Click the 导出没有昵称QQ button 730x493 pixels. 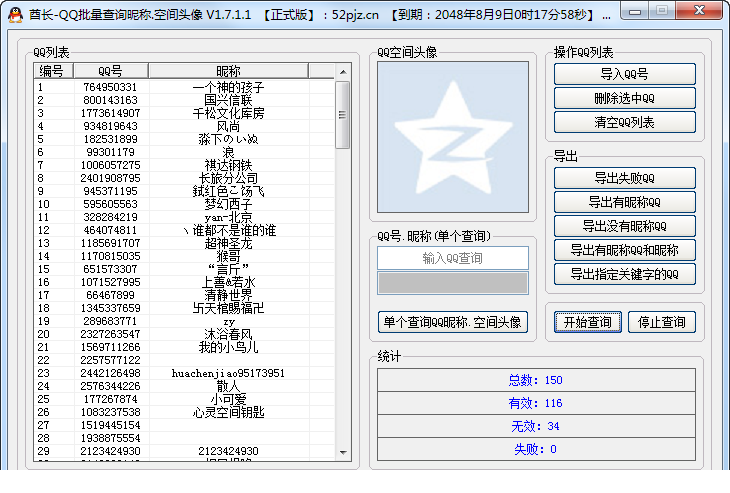624,226
